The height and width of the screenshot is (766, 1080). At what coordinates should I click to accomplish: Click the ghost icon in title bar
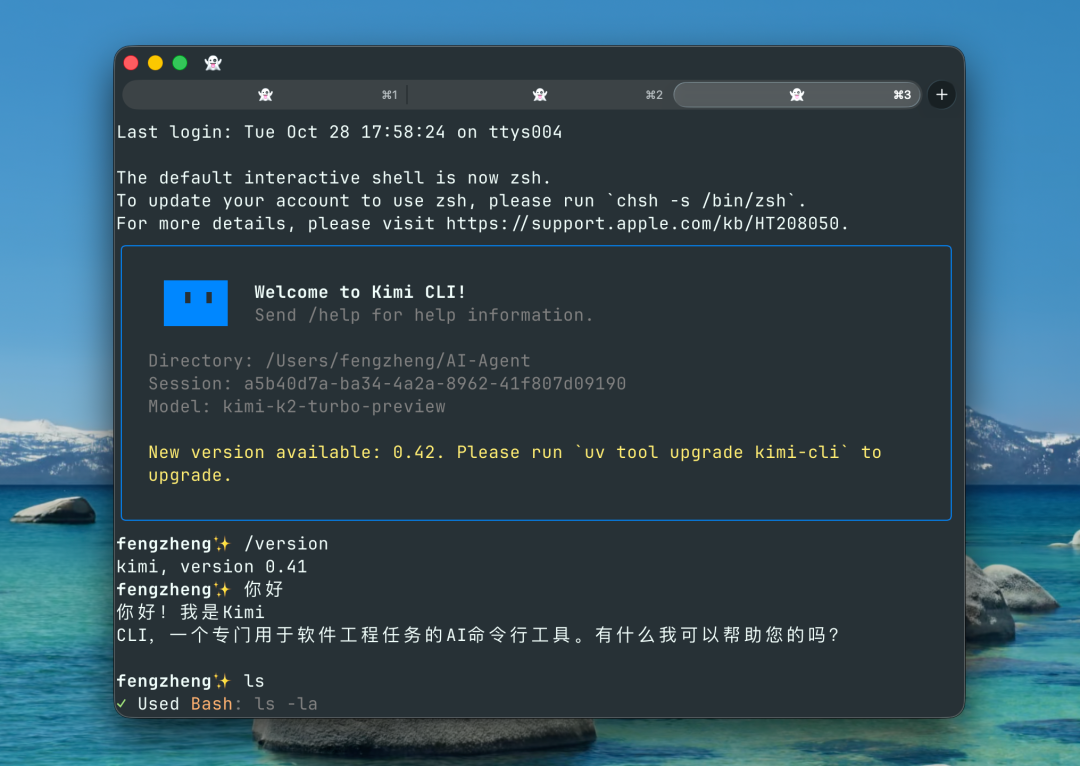point(213,63)
